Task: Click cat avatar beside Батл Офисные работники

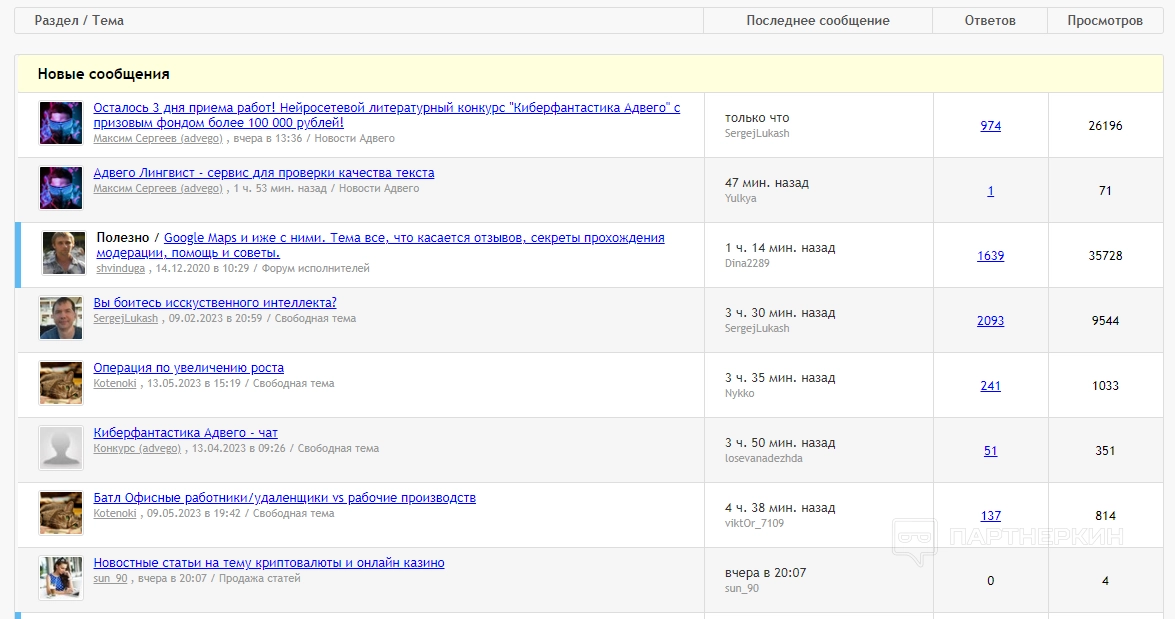Action: click(x=60, y=513)
